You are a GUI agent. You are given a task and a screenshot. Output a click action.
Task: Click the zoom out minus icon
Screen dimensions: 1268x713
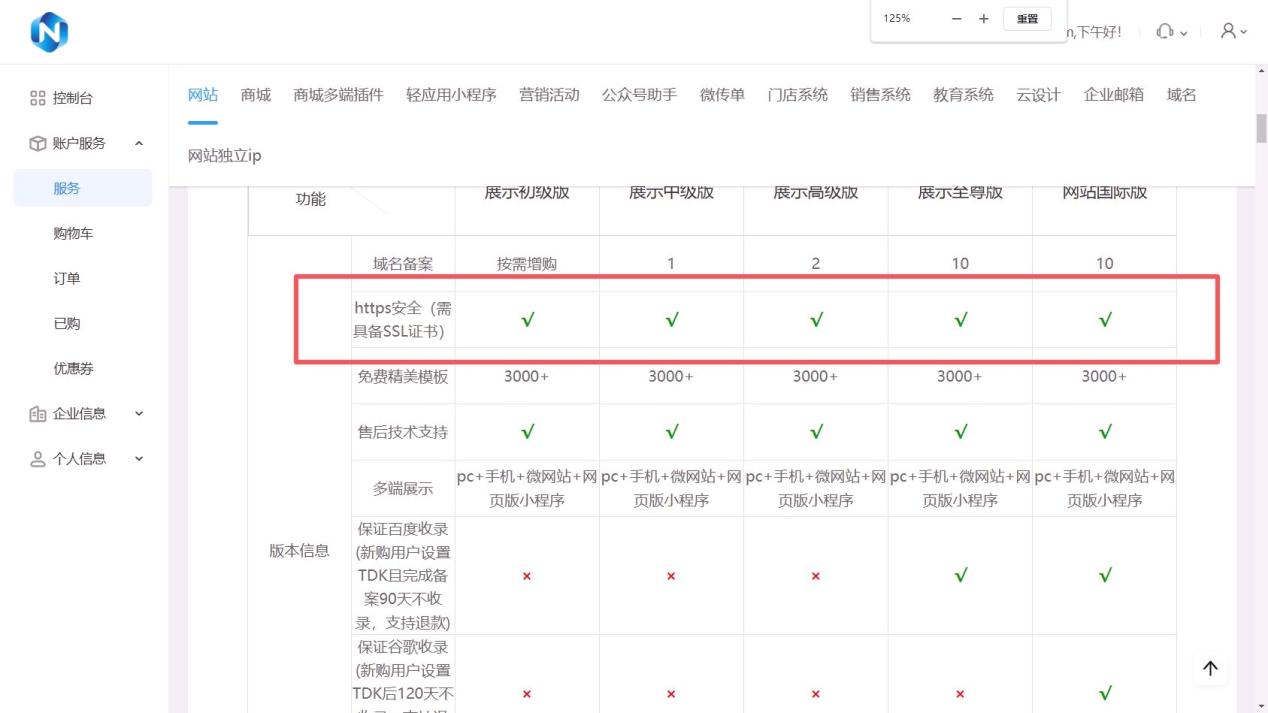coord(956,19)
